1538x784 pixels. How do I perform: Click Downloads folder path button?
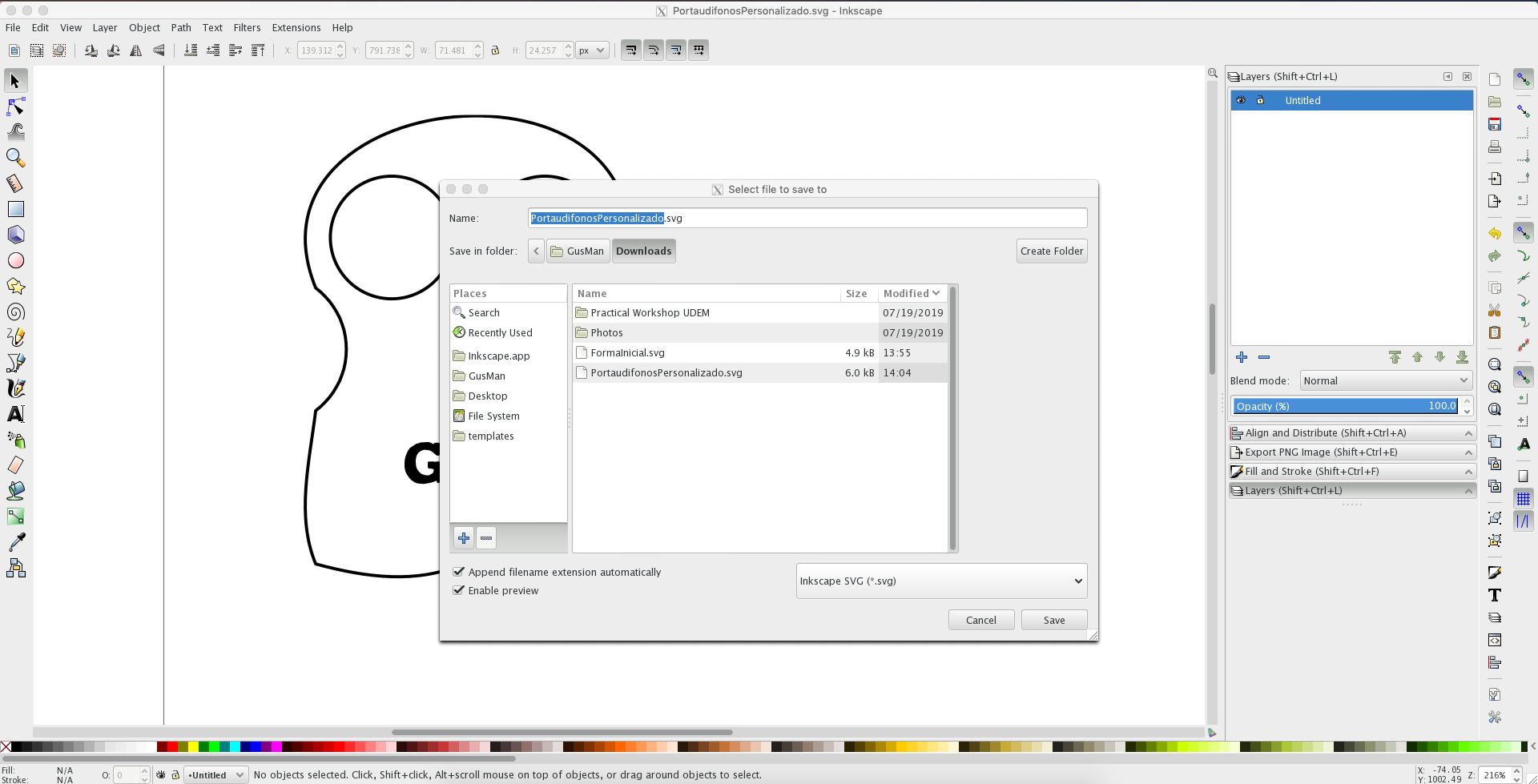coord(643,251)
